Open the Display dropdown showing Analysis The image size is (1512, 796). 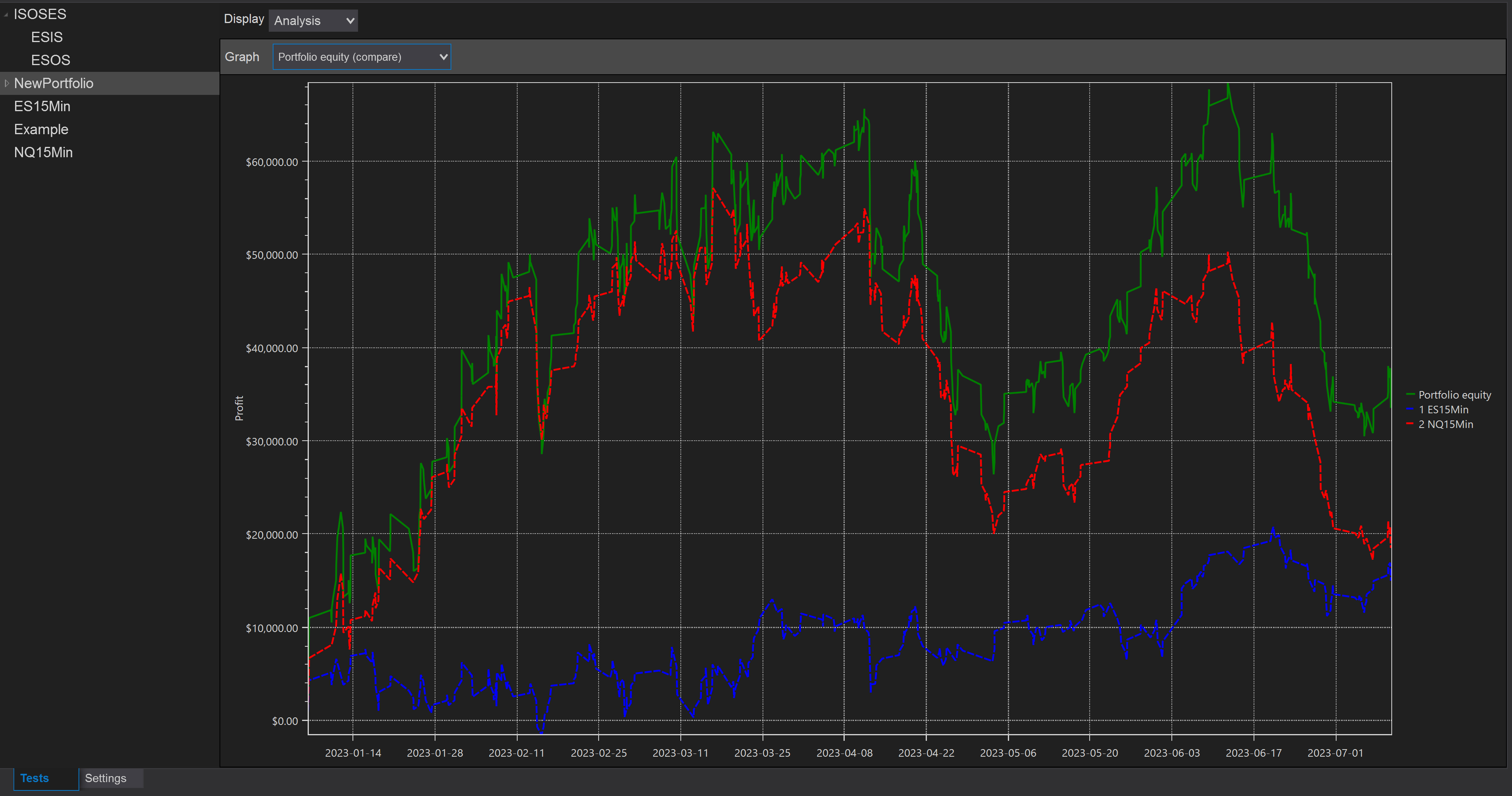314,21
